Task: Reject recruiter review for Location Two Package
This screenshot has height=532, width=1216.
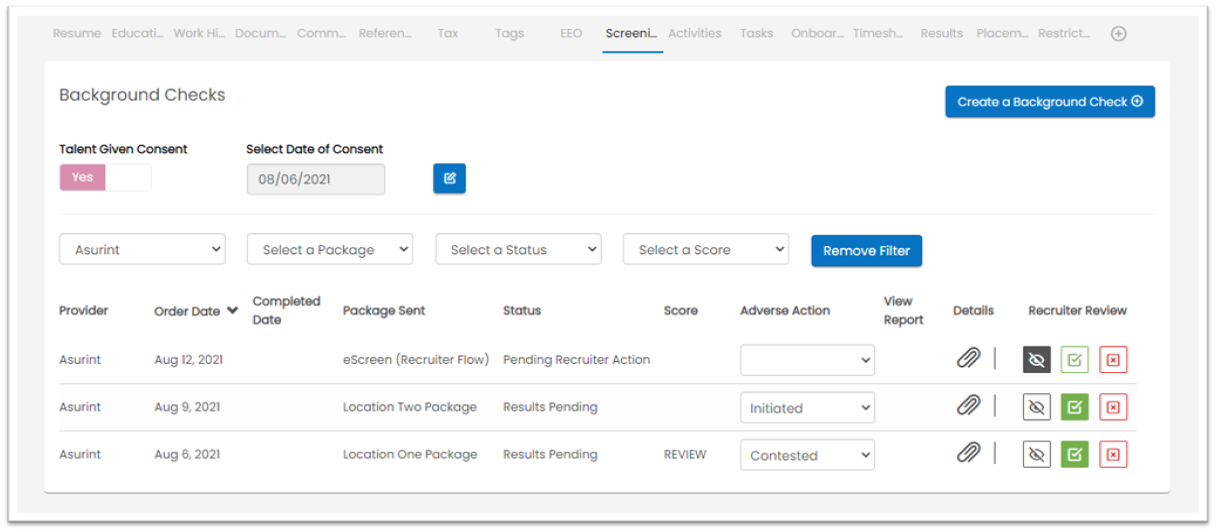Action: tap(1113, 407)
